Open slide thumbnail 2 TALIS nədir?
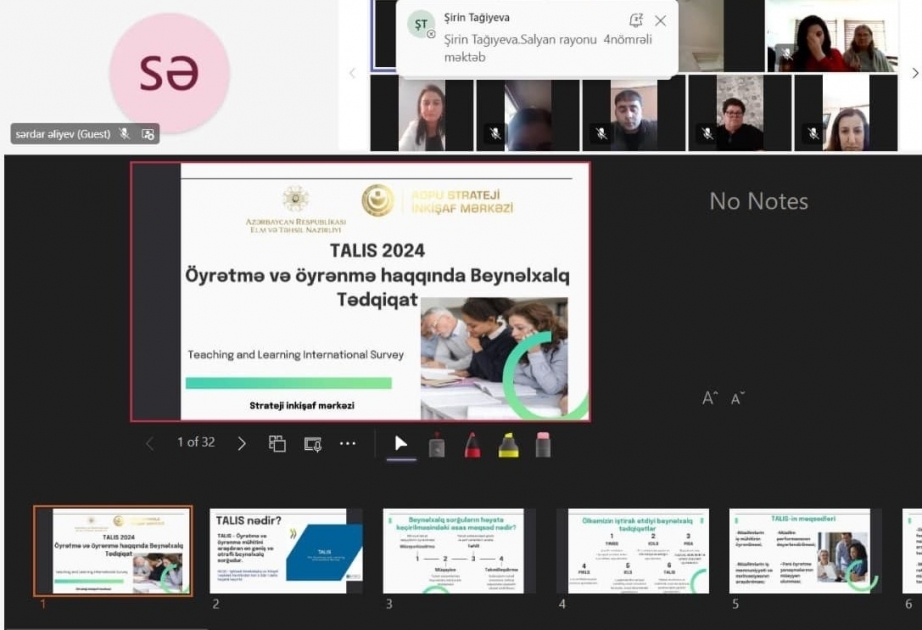This screenshot has width=922, height=630. pos(286,551)
